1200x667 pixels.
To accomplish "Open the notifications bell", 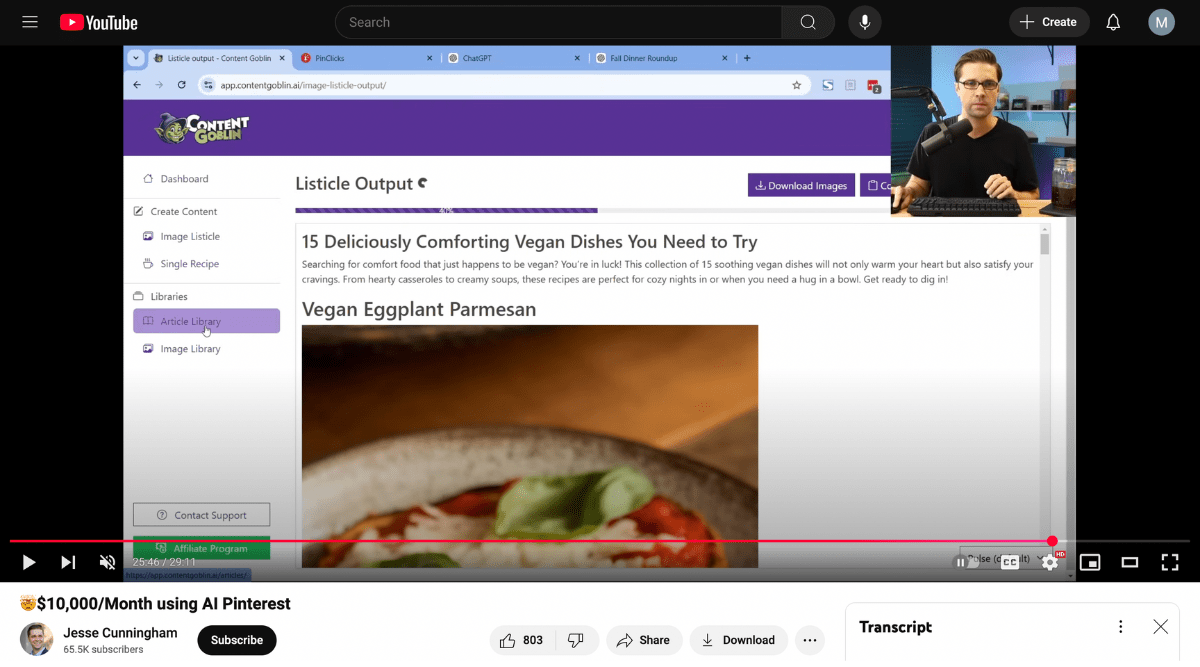I will 1113,22.
